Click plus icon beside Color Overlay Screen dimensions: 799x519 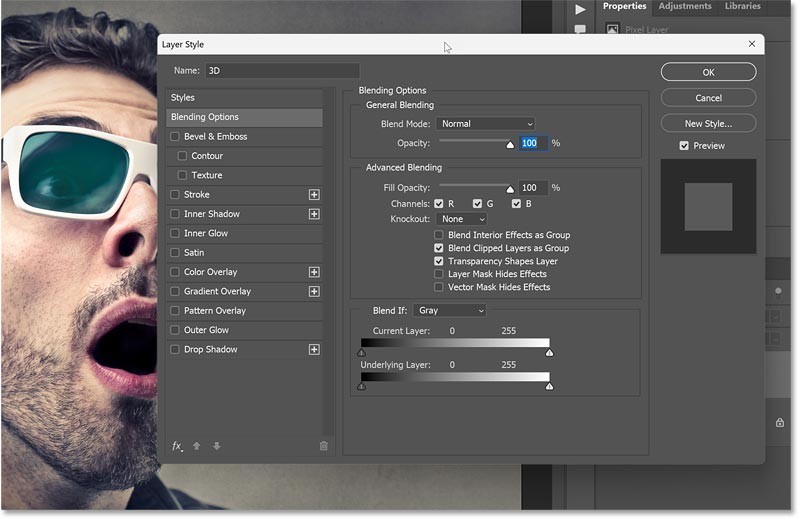pyautogui.click(x=314, y=272)
